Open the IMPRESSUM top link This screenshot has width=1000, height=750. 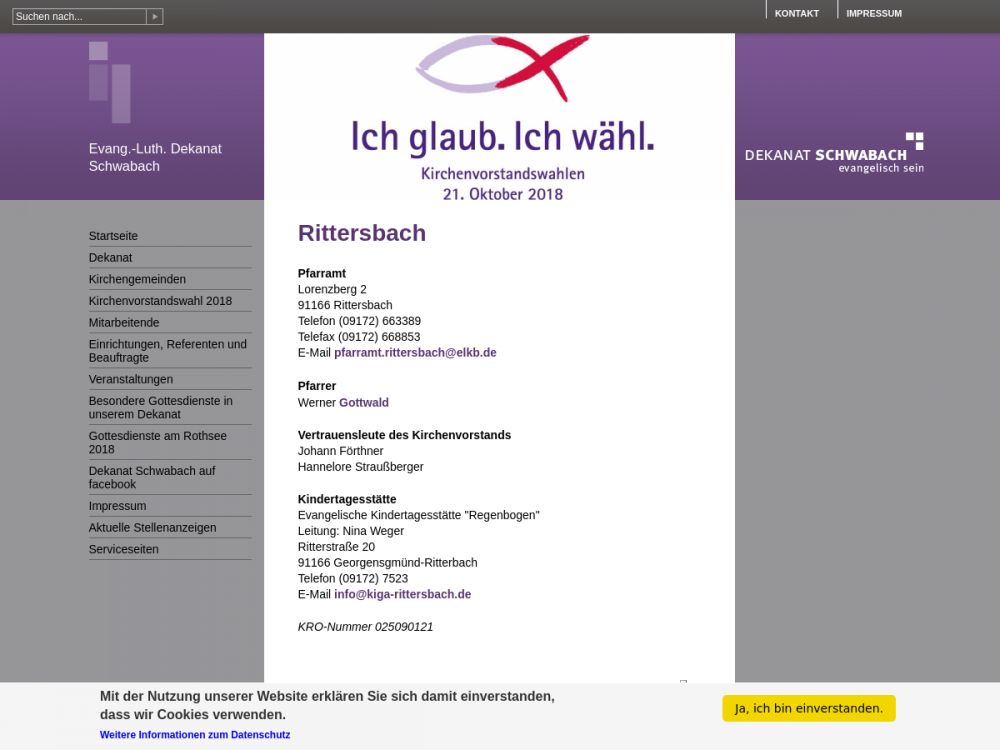tap(873, 14)
